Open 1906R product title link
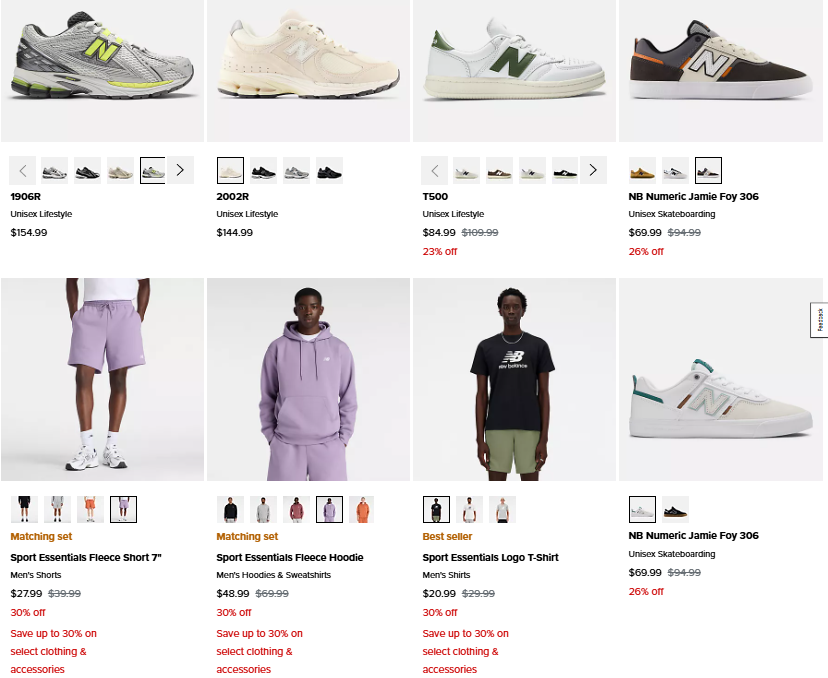828x678 pixels. pyautogui.click(x=25, y=196)
